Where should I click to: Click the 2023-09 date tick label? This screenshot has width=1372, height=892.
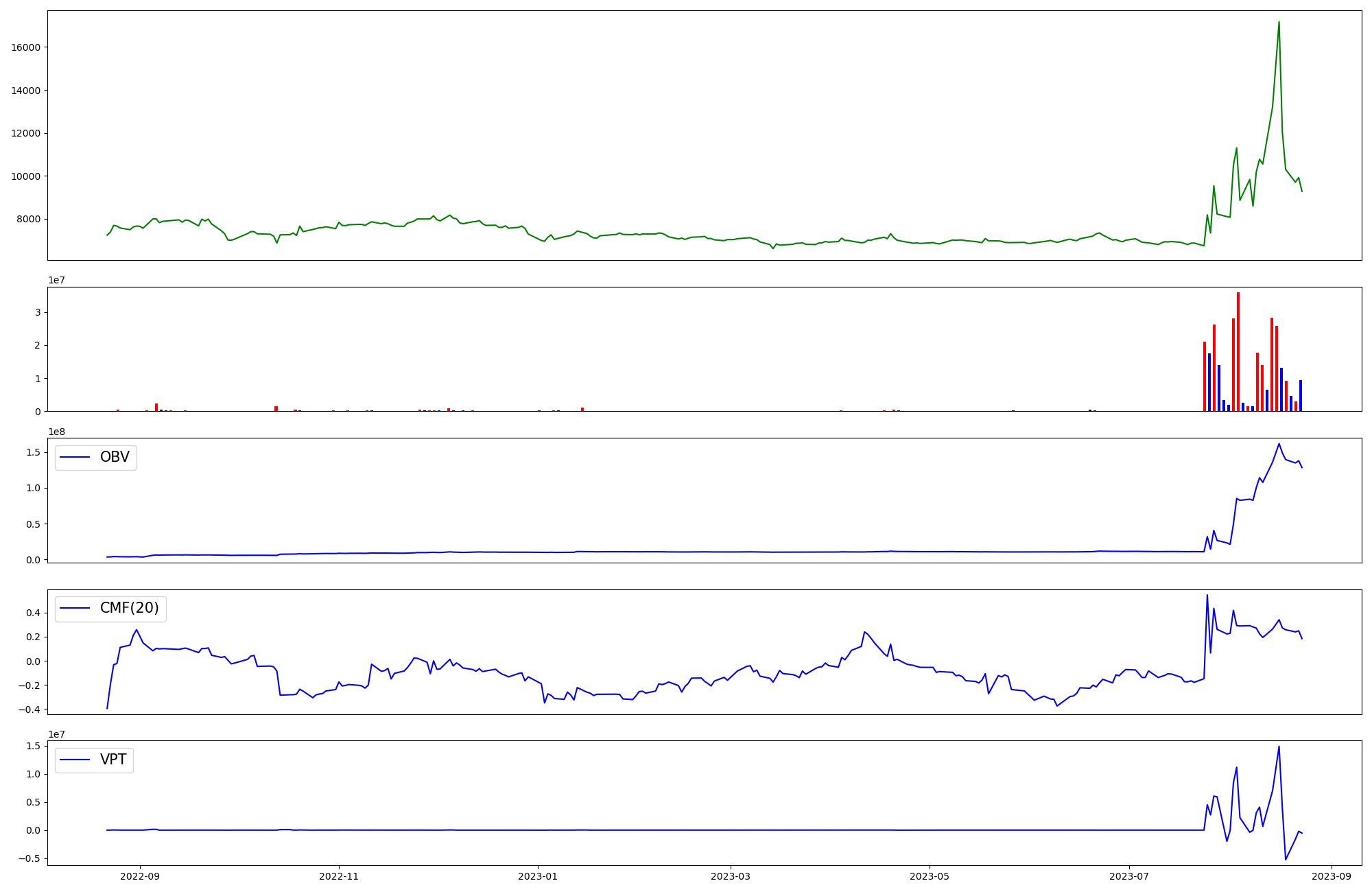pyautogui.click(x=1332, y=876)
